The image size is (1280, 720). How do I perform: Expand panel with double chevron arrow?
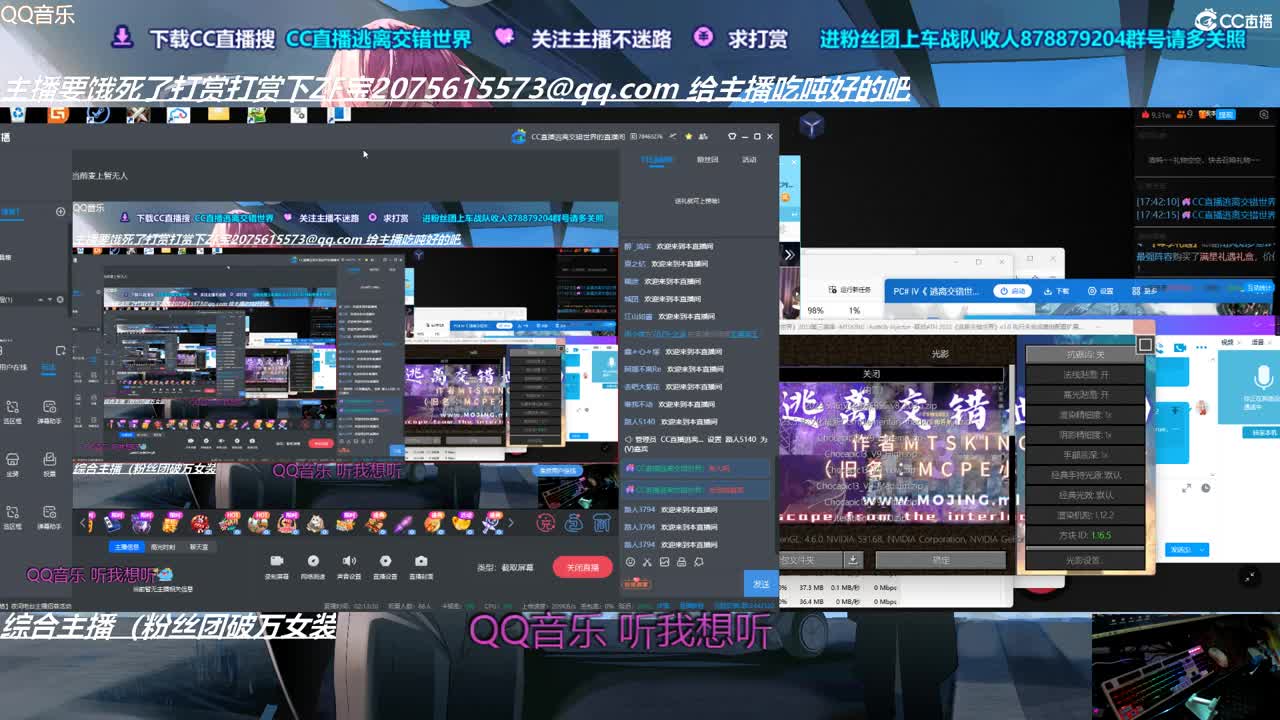pos(788,255)
